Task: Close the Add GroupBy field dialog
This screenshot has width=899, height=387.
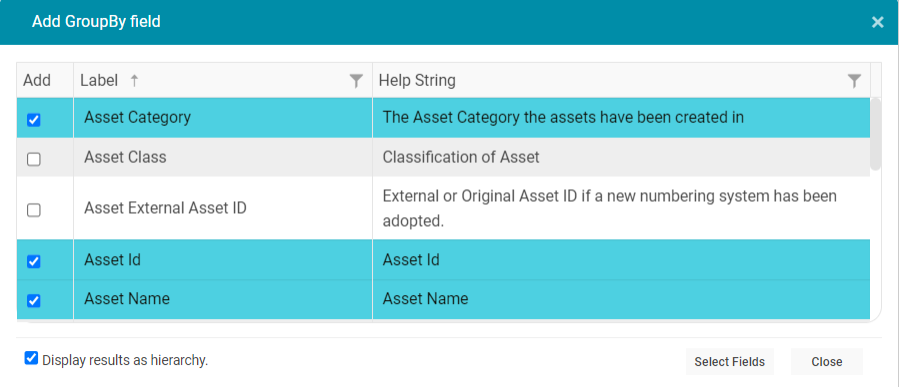Action: point(877,22)
